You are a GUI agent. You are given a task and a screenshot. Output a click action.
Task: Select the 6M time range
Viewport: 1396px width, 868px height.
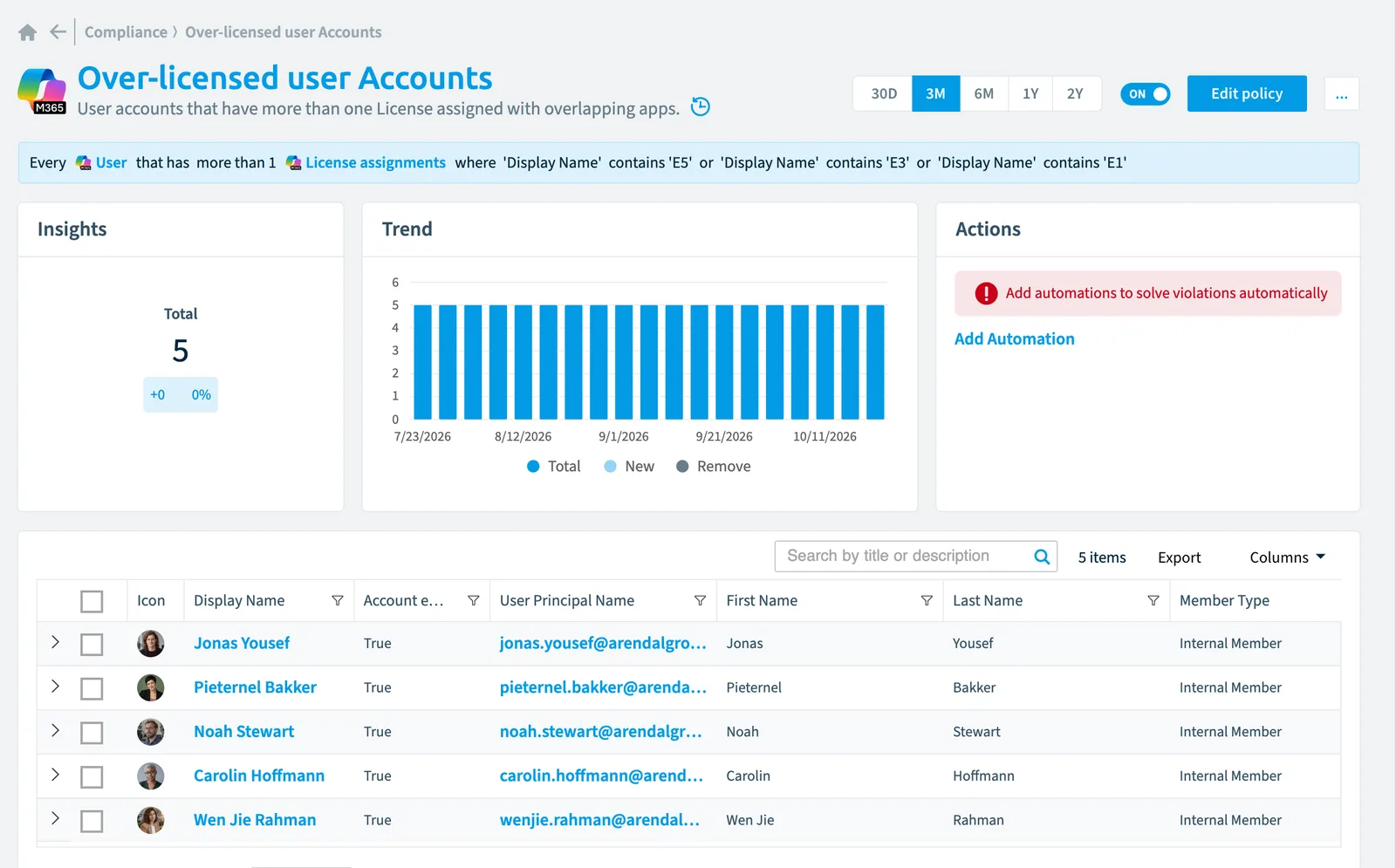(x=984, y=93)
